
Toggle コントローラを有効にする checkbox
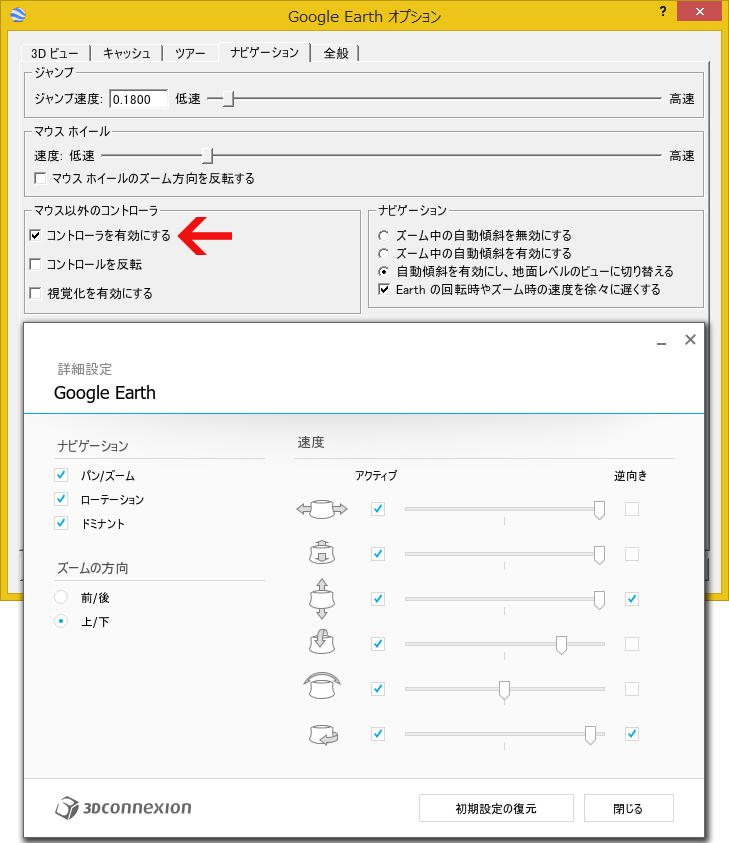pyautogui.click(x=35, y=235)
